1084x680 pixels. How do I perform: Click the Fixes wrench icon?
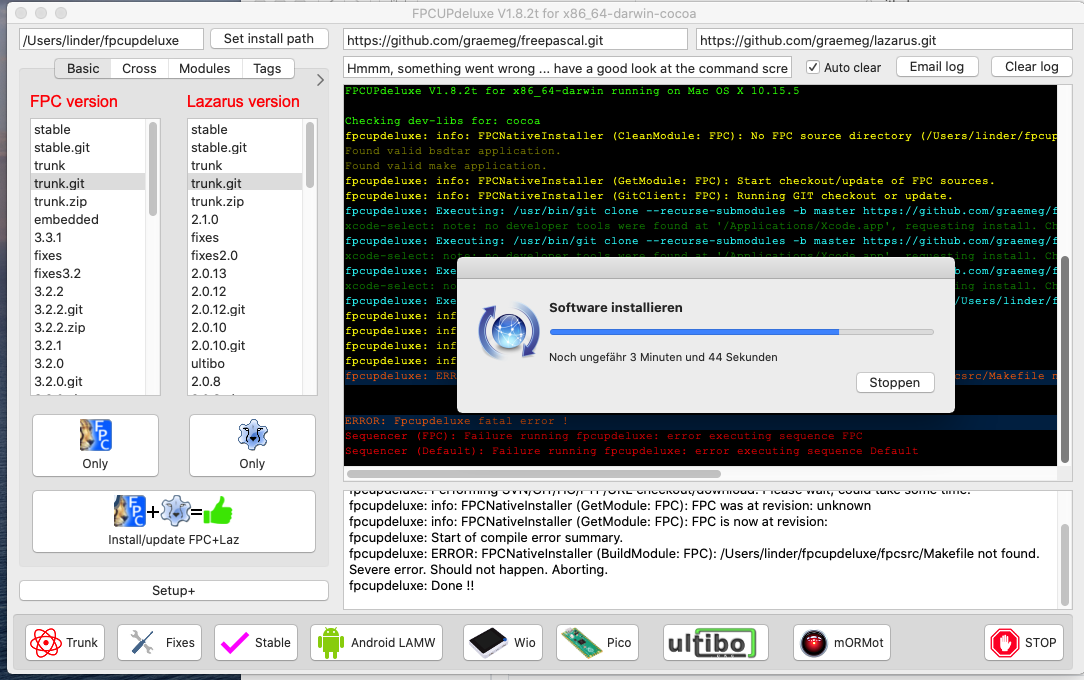click(141, 643)
